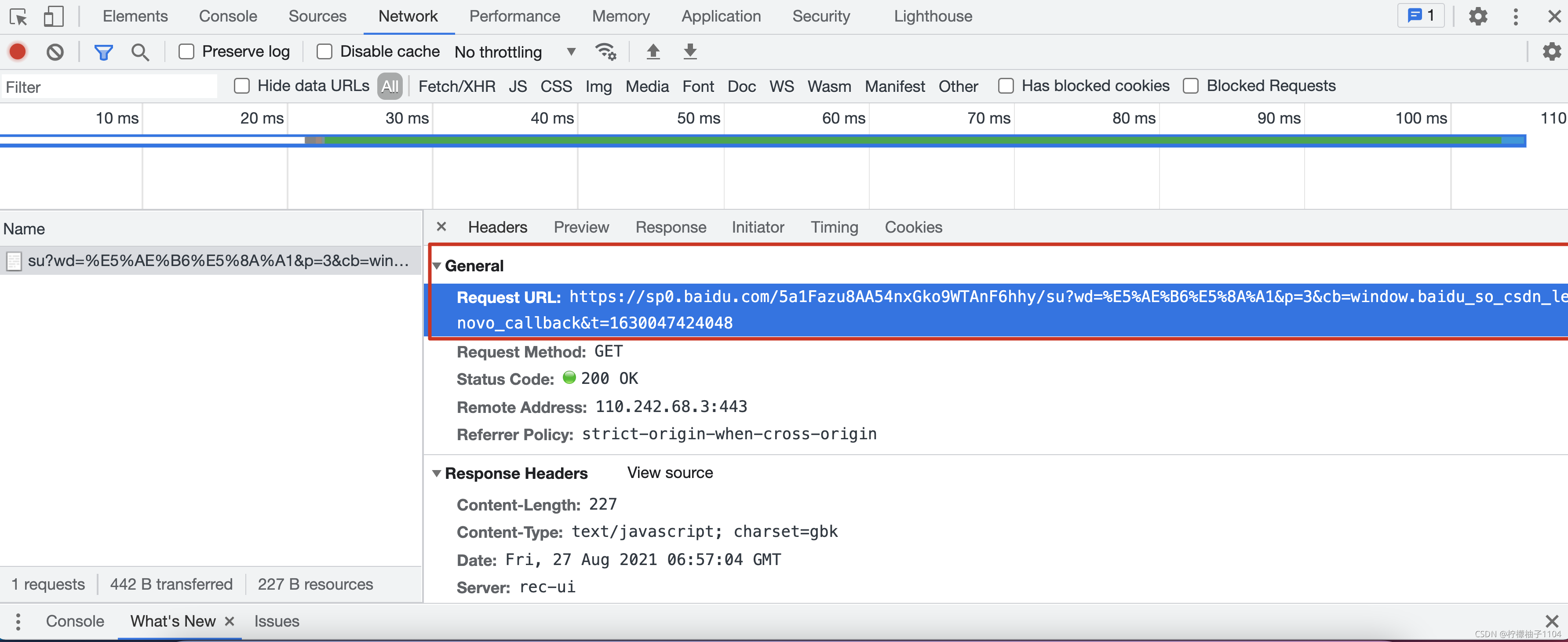
Task: Expand the General section disclosure triangle
Action: tap(438, 265)
